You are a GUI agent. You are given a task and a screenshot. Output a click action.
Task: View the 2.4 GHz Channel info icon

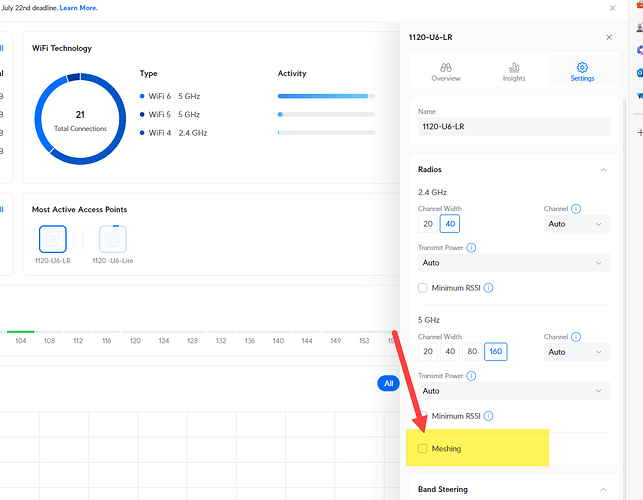pyautogui.click(x=576, y=209)
